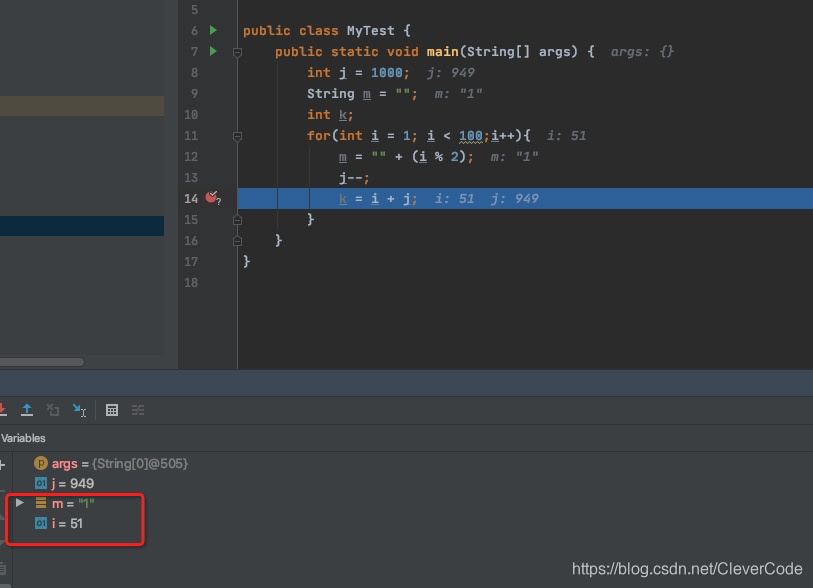Click the '(i % 2)' expression on line 12
Screen dimensions: 813x588
pos(439,157)
